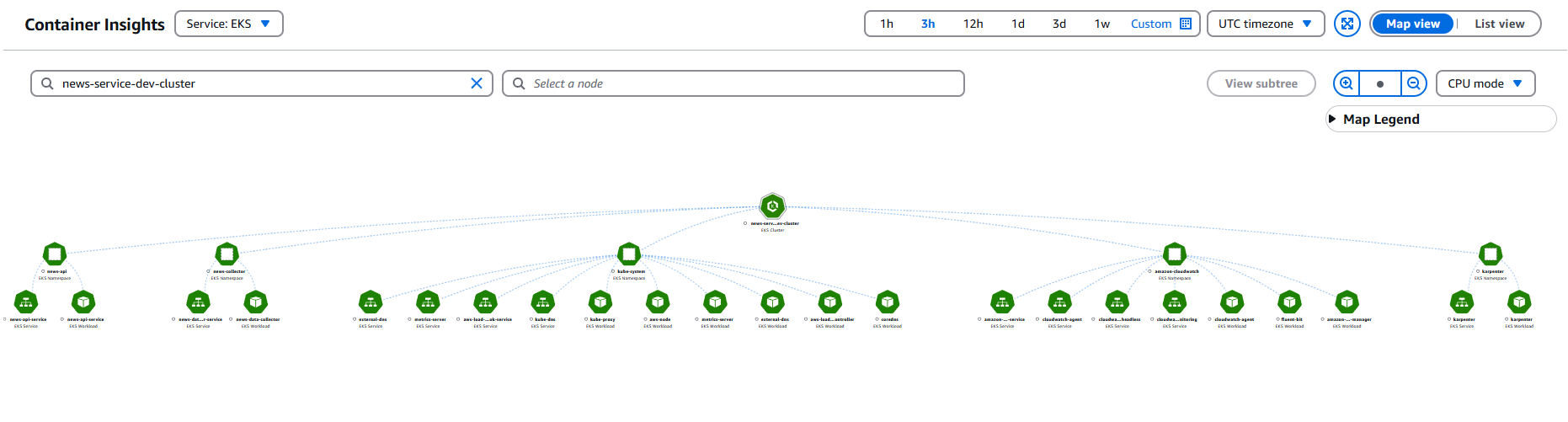Zoom in on the map
The width and height of the screenshot is (1568, 422).
point(1347,83)
